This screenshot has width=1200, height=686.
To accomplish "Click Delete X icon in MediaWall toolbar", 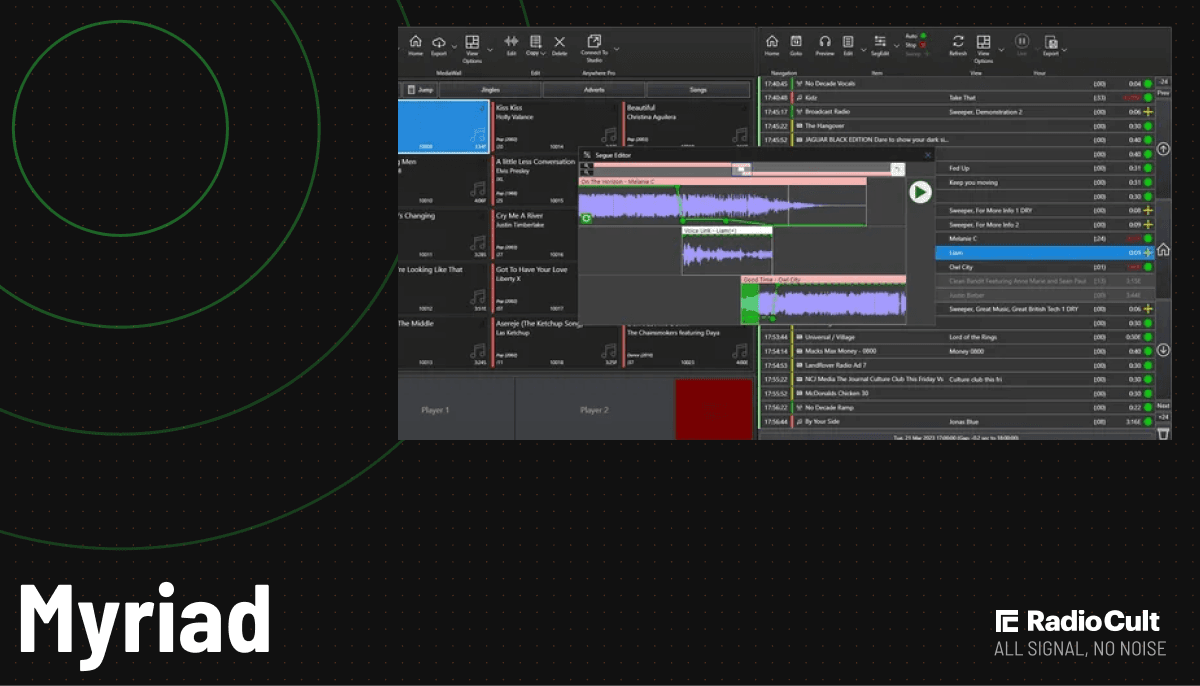I will point(559,42).
